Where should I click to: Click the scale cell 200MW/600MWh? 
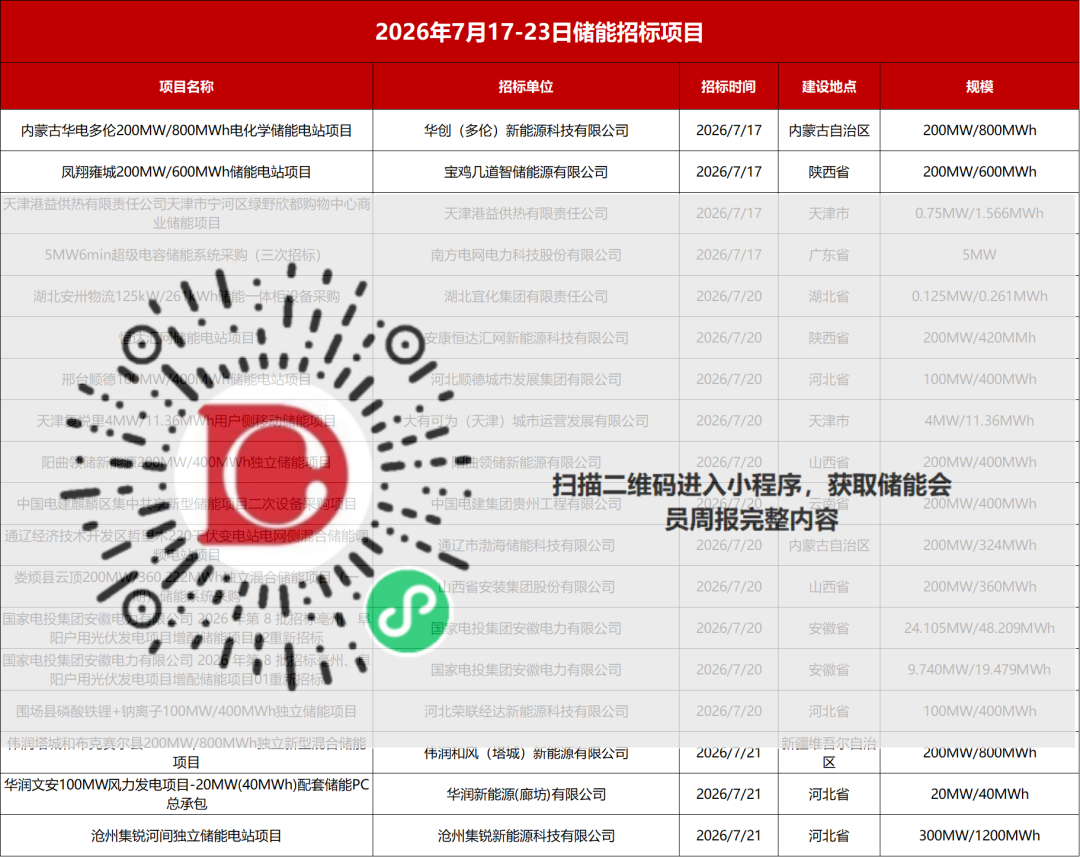click(x=979, y=172)
